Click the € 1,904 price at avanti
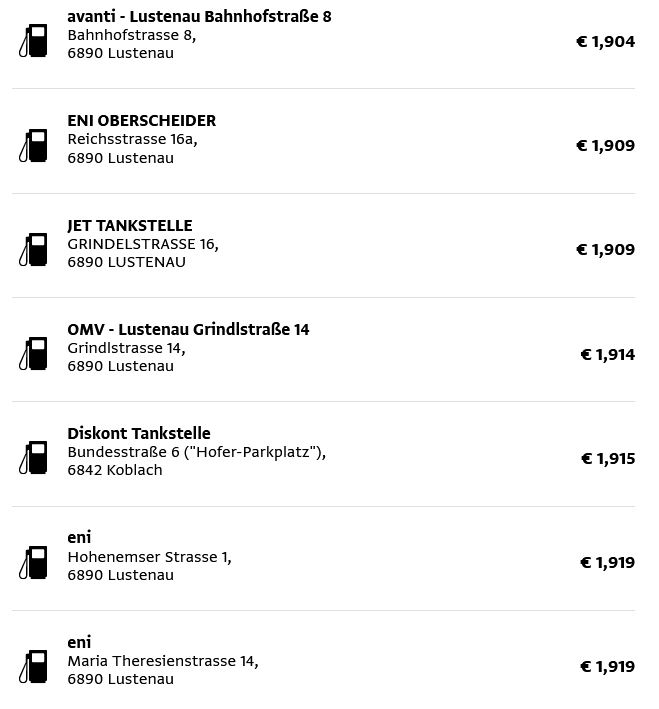 coord(605,42)
